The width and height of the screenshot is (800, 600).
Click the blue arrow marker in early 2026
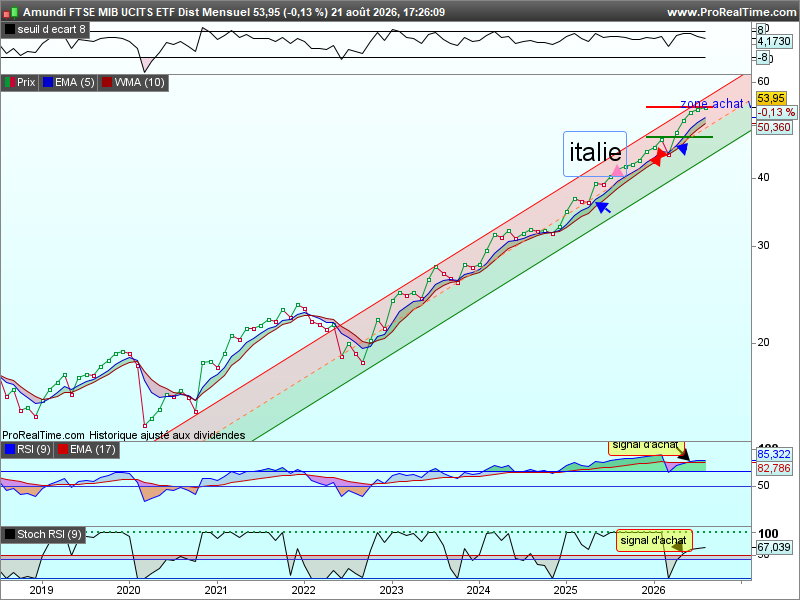[682, 148]
